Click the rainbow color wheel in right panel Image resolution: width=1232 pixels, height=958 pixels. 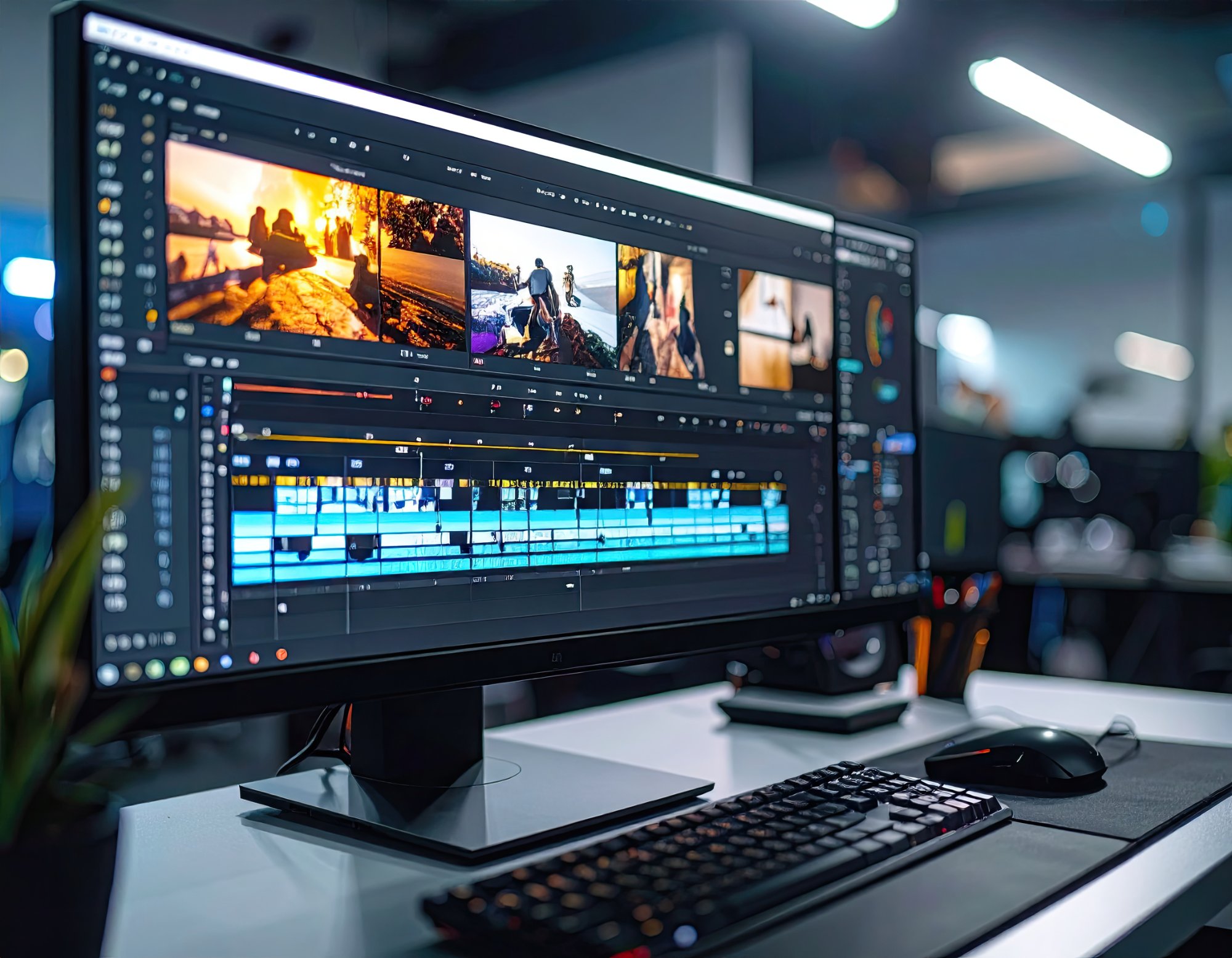[879, 330]
